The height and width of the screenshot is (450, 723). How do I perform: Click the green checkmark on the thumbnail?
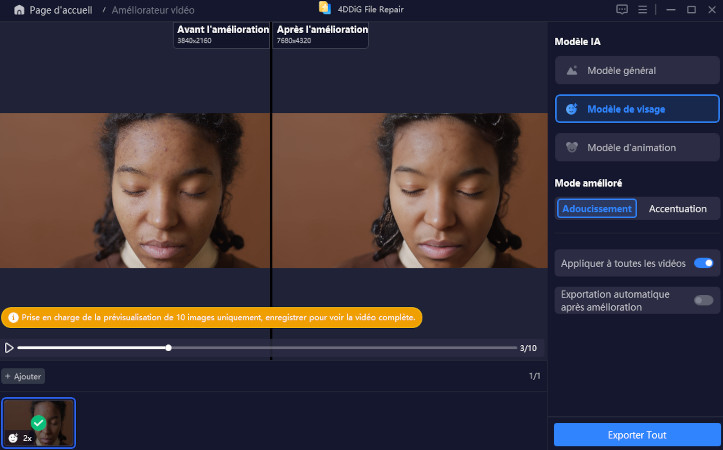coord(38,423)
